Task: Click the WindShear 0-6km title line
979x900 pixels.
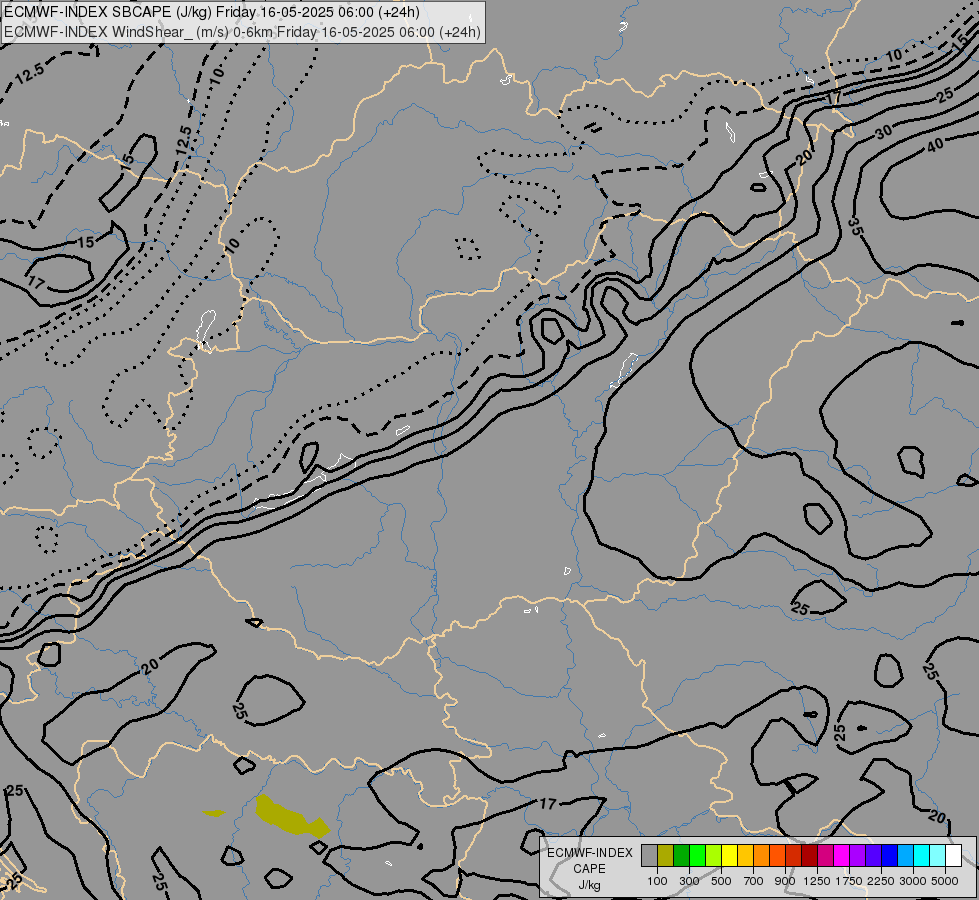Action: click(x=242, y=32)
